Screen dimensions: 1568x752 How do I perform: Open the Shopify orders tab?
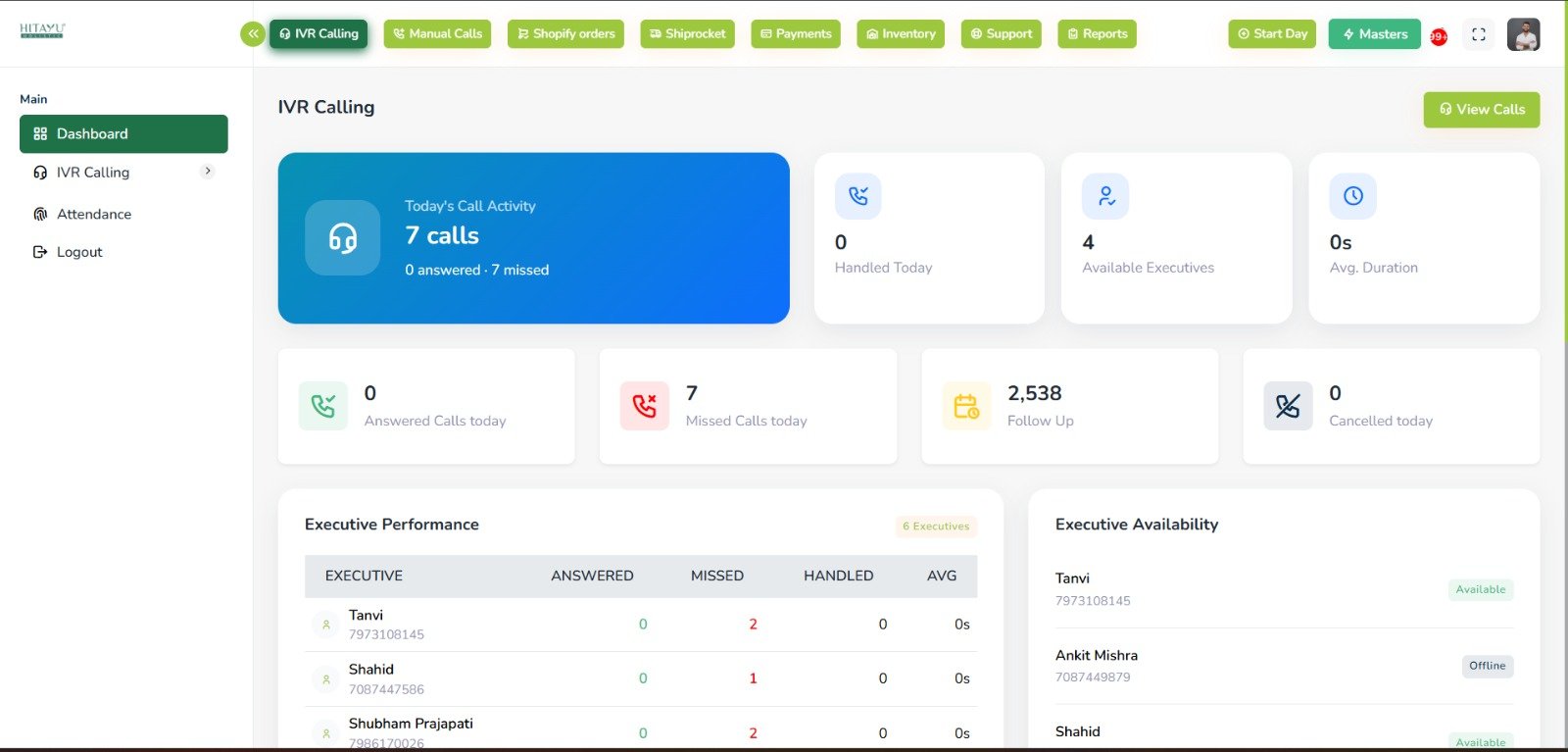point(565,33)
